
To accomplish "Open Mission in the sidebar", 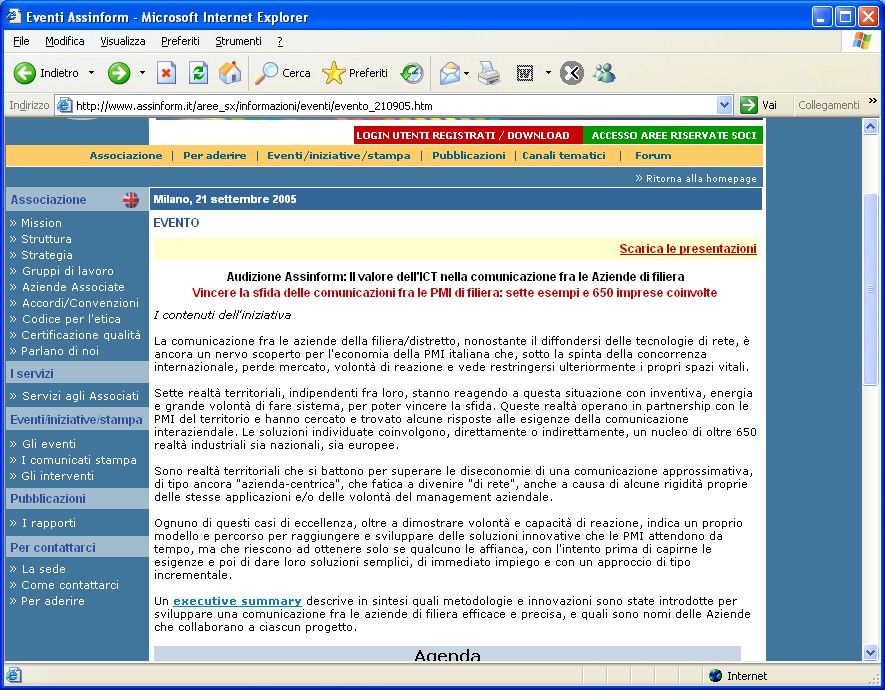I will coord(41,223).
